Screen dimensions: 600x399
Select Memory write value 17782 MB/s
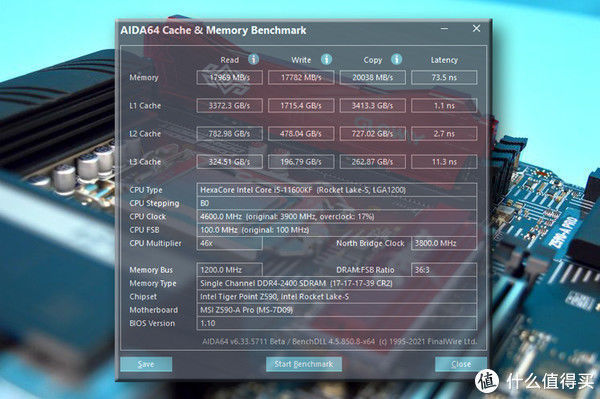pos(301,77)
